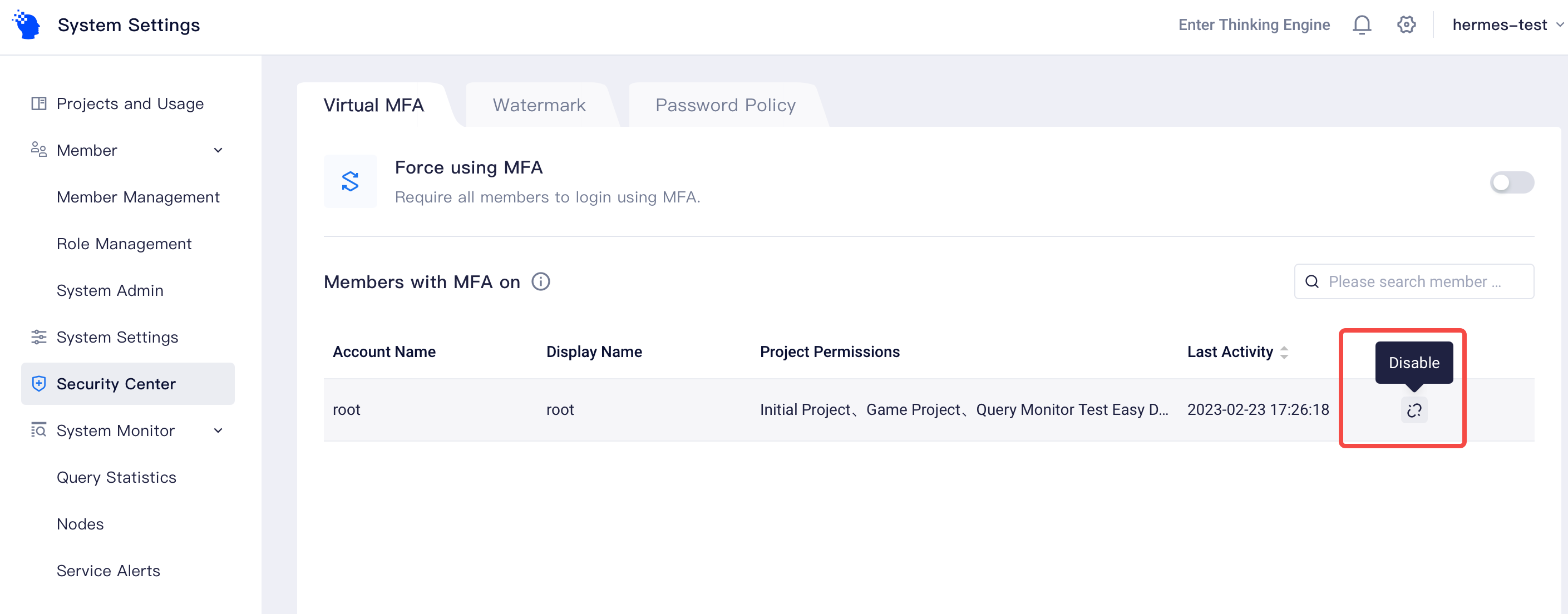Viewport: 1568px width, 614px height.
Task: Switch to the Watermark tab
Action: (x=539, y=105)
